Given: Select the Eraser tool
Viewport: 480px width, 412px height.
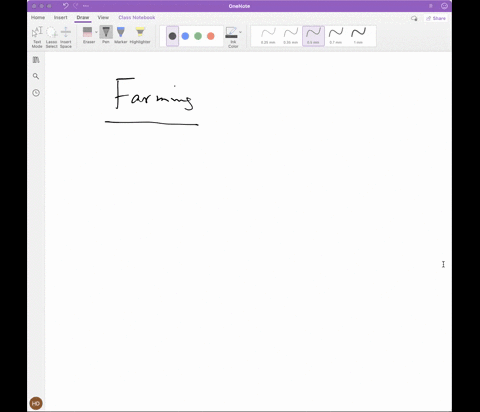Looking at the screenshot, I should (x=88, y=35).
